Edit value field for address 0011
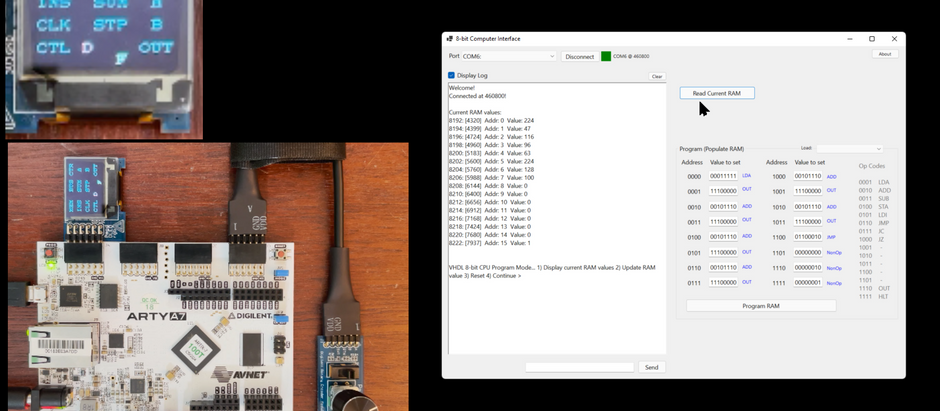 [x=723, y=222]
